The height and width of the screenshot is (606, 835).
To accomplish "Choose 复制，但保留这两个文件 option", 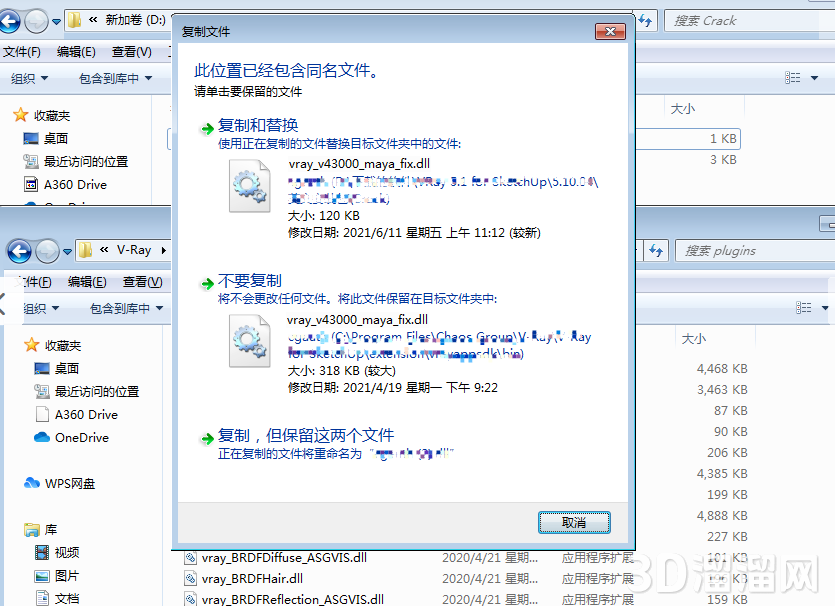I will [x=306, y=435].
